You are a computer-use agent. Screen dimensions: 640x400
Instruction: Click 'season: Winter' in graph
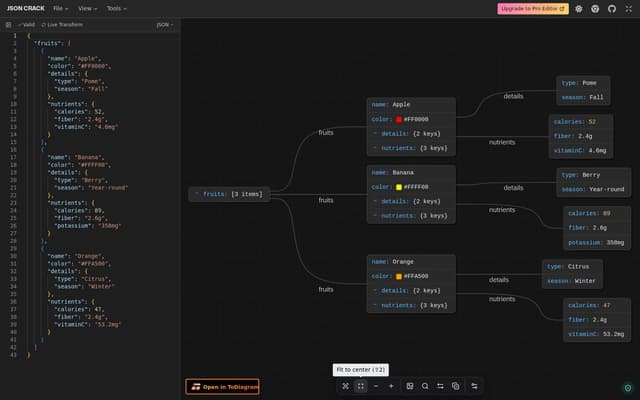572,281
